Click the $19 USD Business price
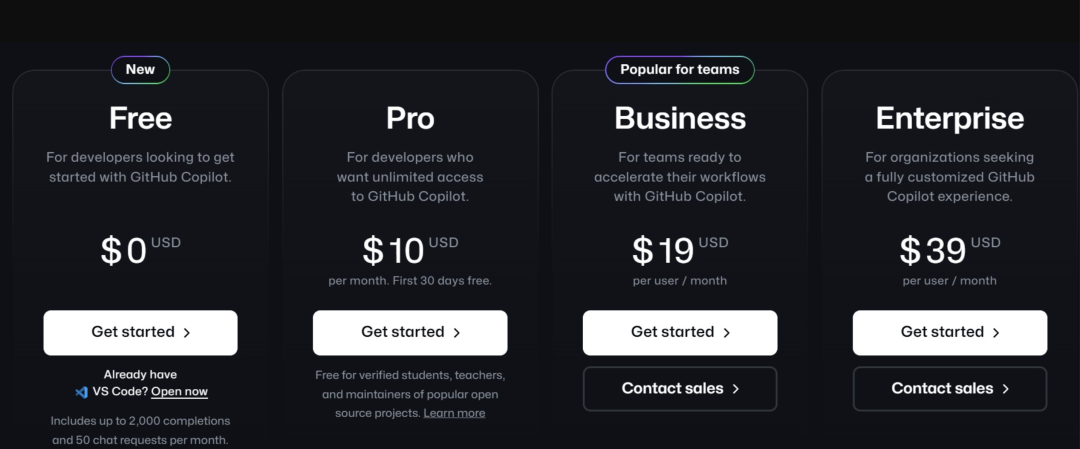Screen dimensions: 1080x449 pyautogui.click(x=680, y=250)
